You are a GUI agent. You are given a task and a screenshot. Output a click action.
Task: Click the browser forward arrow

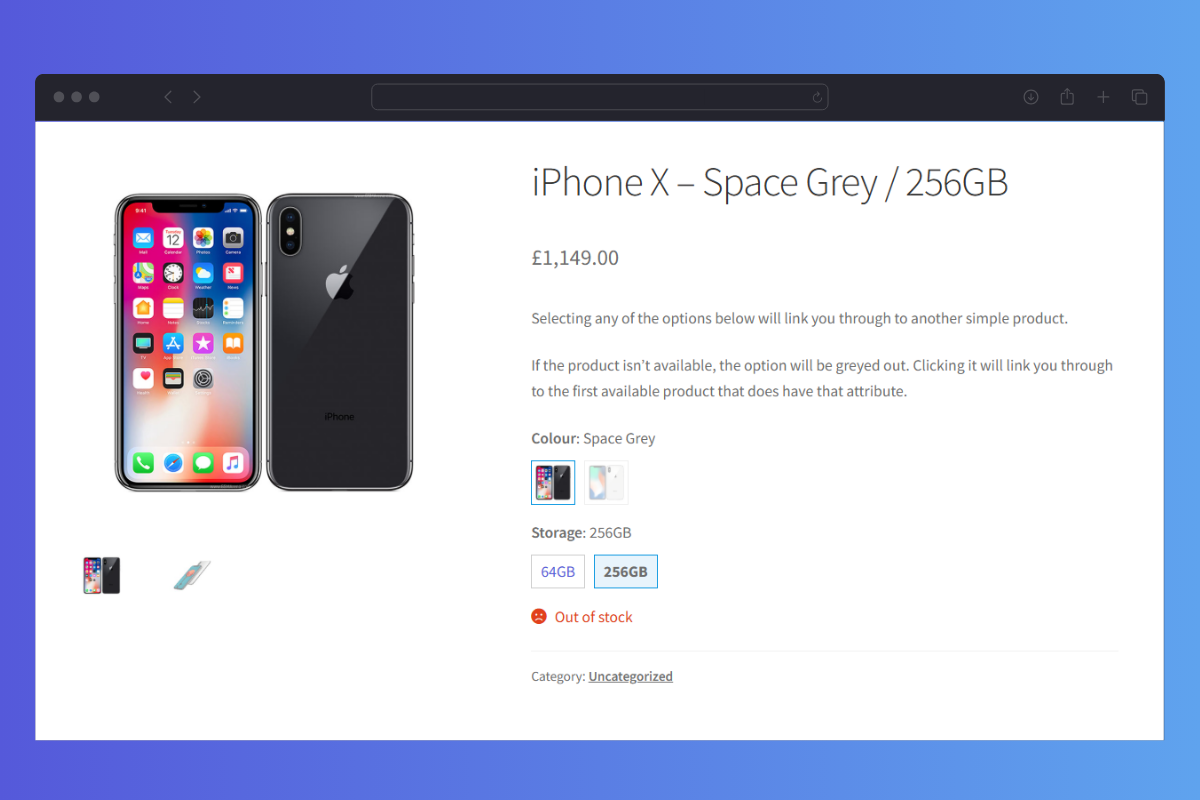(197, 97)
